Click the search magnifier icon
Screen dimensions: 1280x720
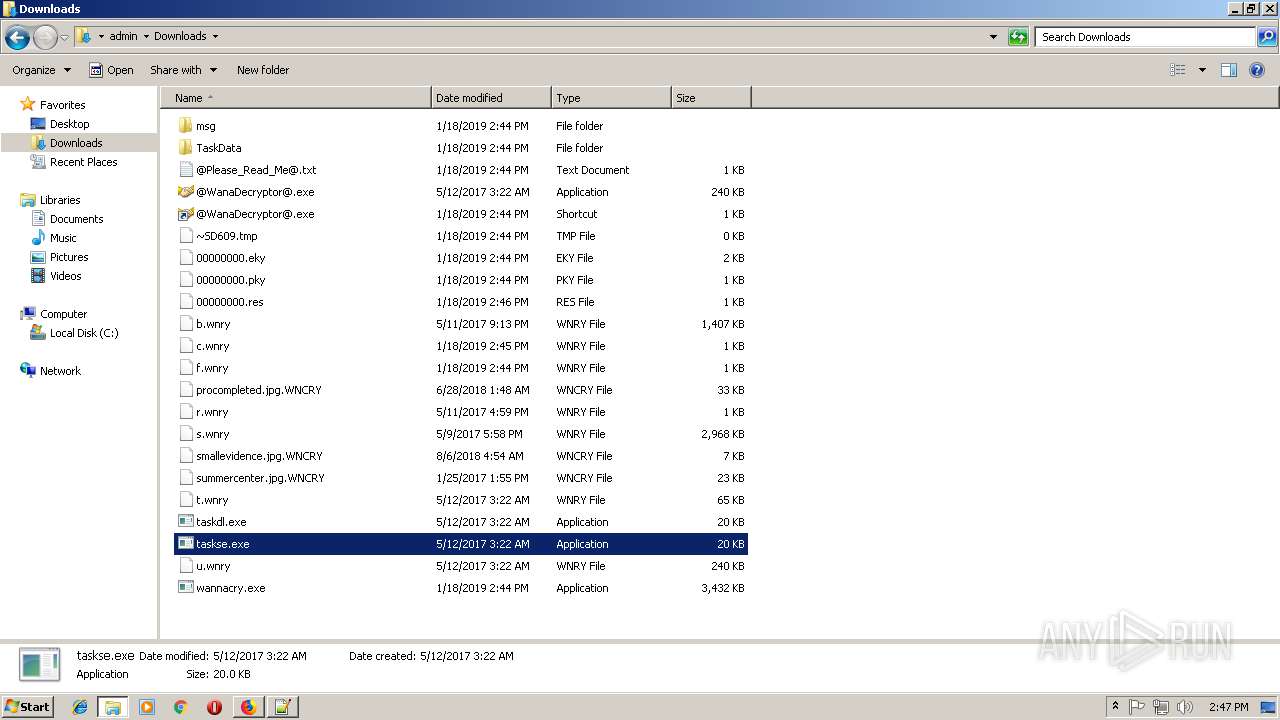point(1267,37)
